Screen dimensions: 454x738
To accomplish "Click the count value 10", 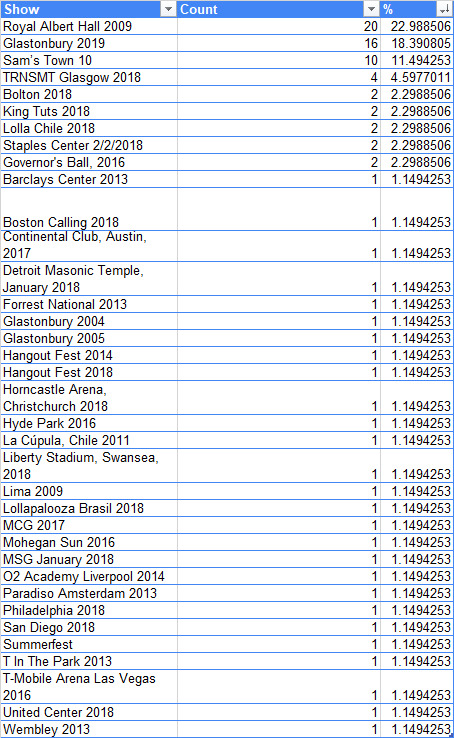I will pos(371,60).
